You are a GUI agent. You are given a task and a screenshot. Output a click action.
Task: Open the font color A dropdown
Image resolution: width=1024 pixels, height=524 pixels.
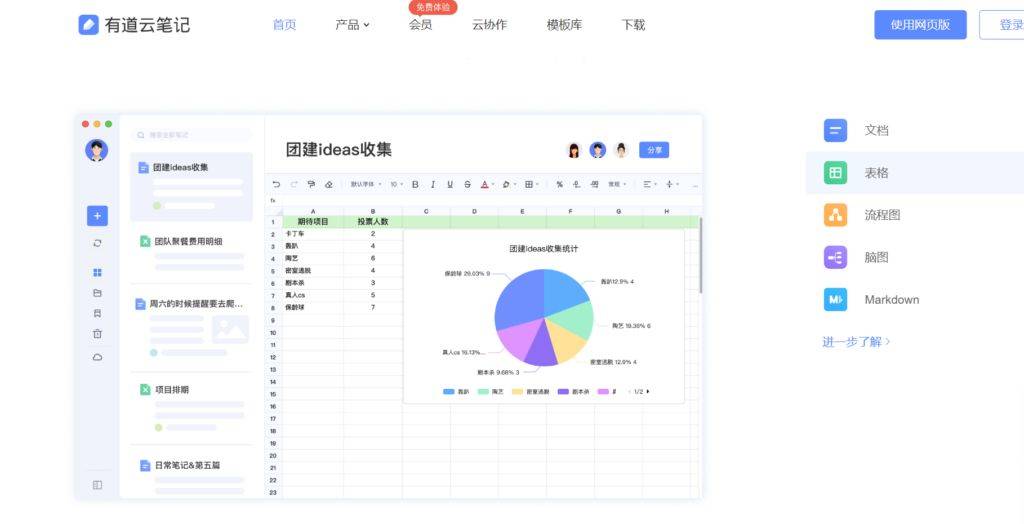tap(487, 185)
